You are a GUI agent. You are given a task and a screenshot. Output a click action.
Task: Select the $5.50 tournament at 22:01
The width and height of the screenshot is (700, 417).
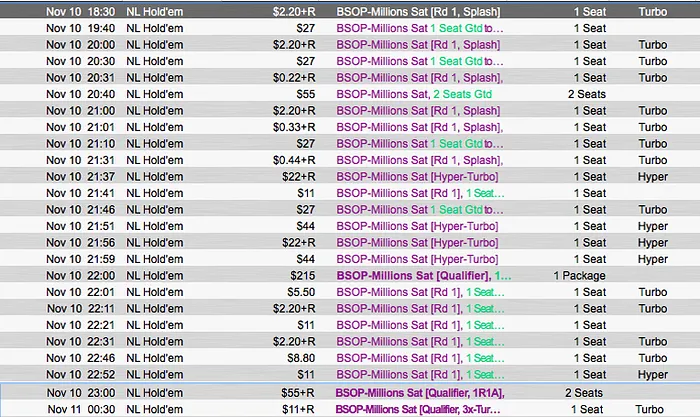pos(350,292)
